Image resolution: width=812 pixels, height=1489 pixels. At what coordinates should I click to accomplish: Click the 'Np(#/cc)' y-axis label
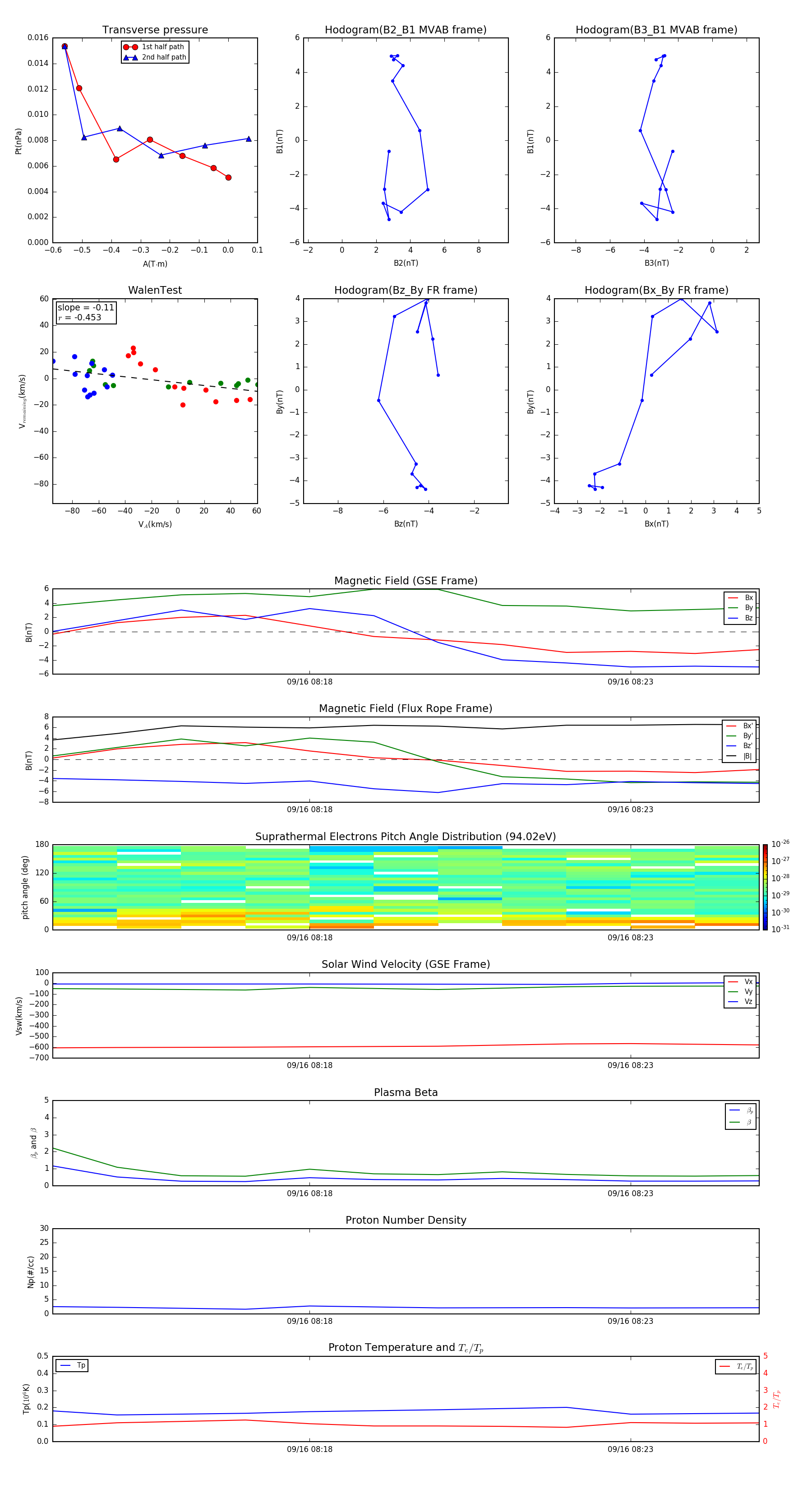coord(31,1272)
